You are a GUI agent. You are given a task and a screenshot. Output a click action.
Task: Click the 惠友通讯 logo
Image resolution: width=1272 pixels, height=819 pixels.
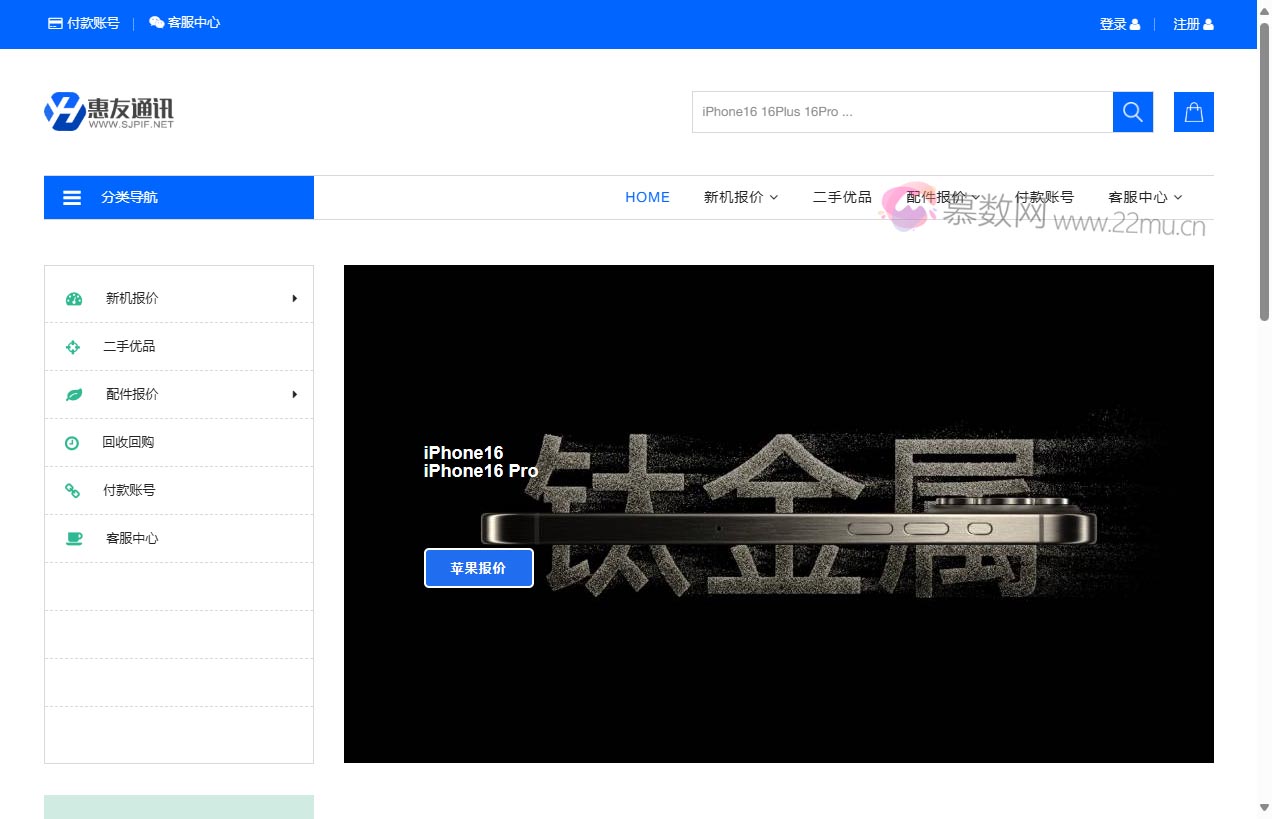tap(108, 111)
